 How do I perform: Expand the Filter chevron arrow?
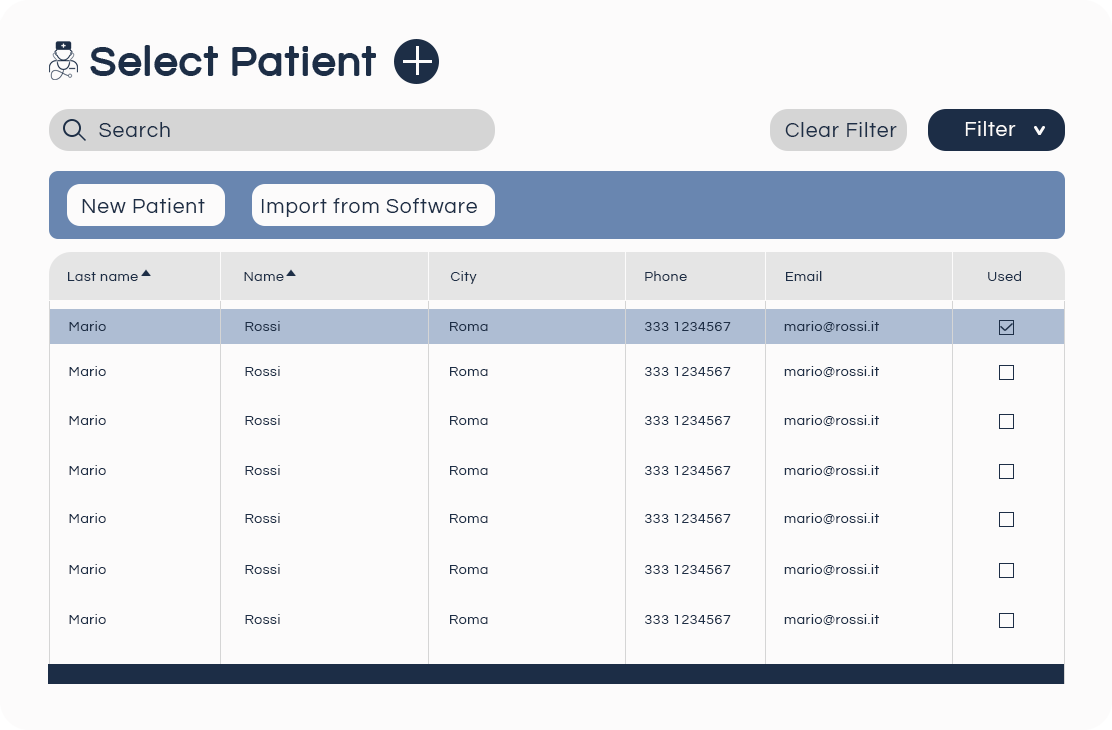coord(1039,131)
